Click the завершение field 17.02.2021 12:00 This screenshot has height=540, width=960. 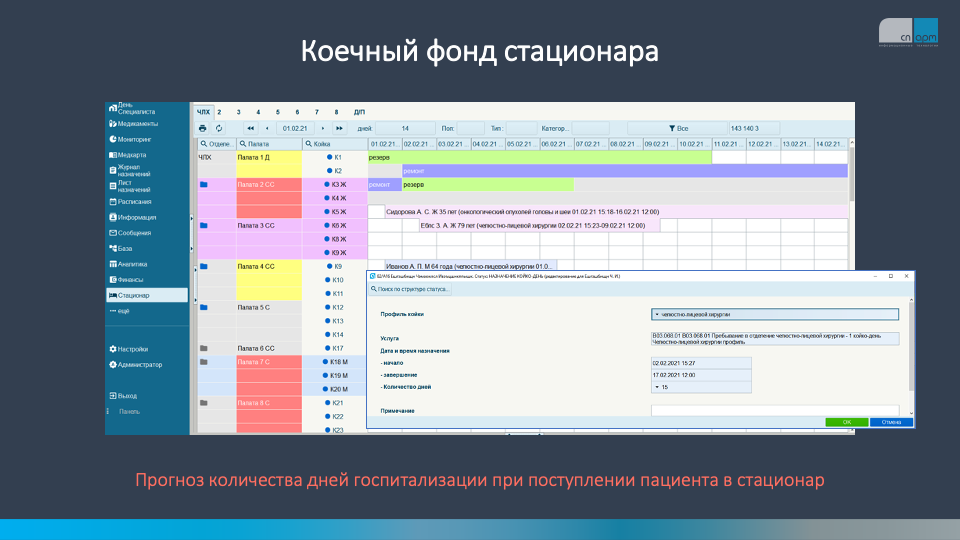pos(701,375)
